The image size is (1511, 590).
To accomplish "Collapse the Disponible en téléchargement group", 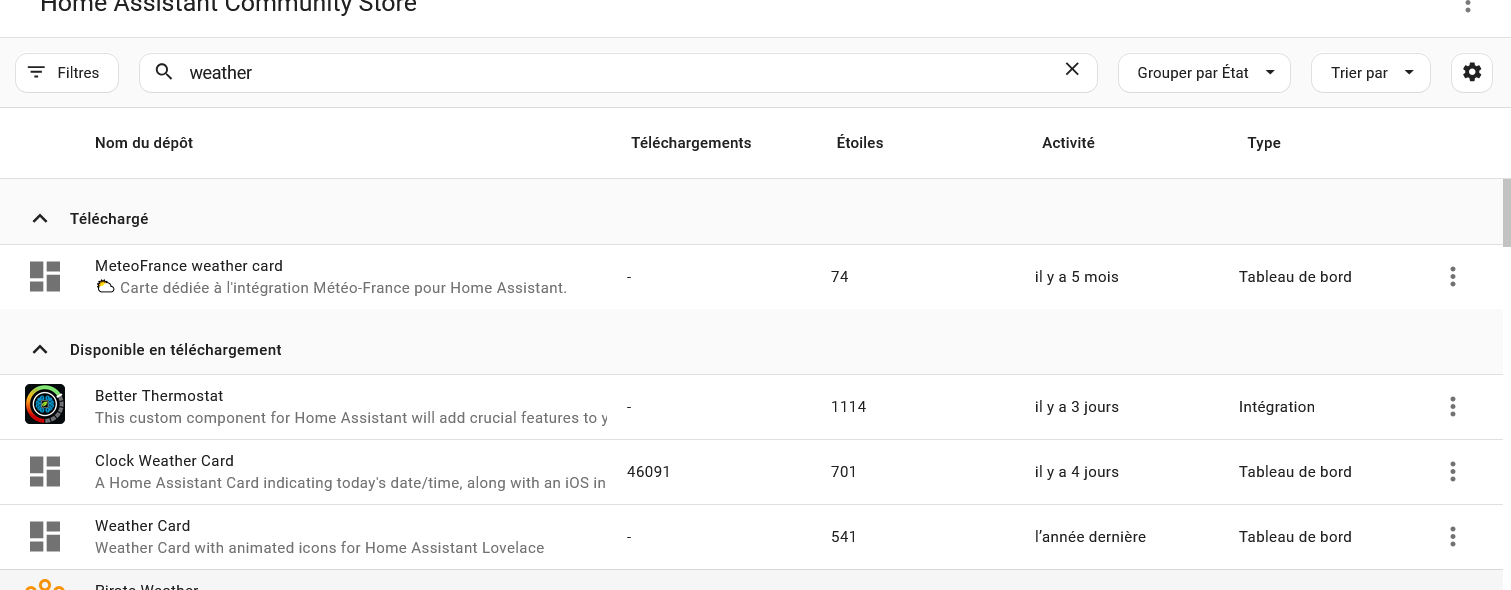I will click(40, 350).
